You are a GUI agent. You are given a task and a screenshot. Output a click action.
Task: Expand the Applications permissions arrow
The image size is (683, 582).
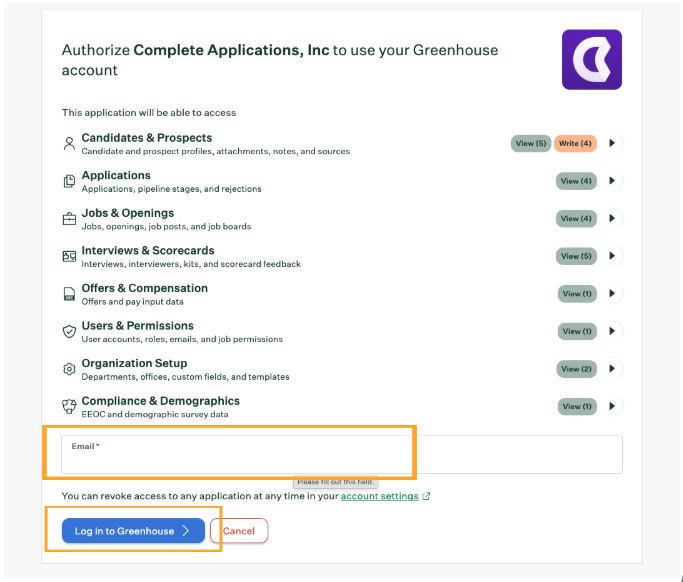point(612,180)
